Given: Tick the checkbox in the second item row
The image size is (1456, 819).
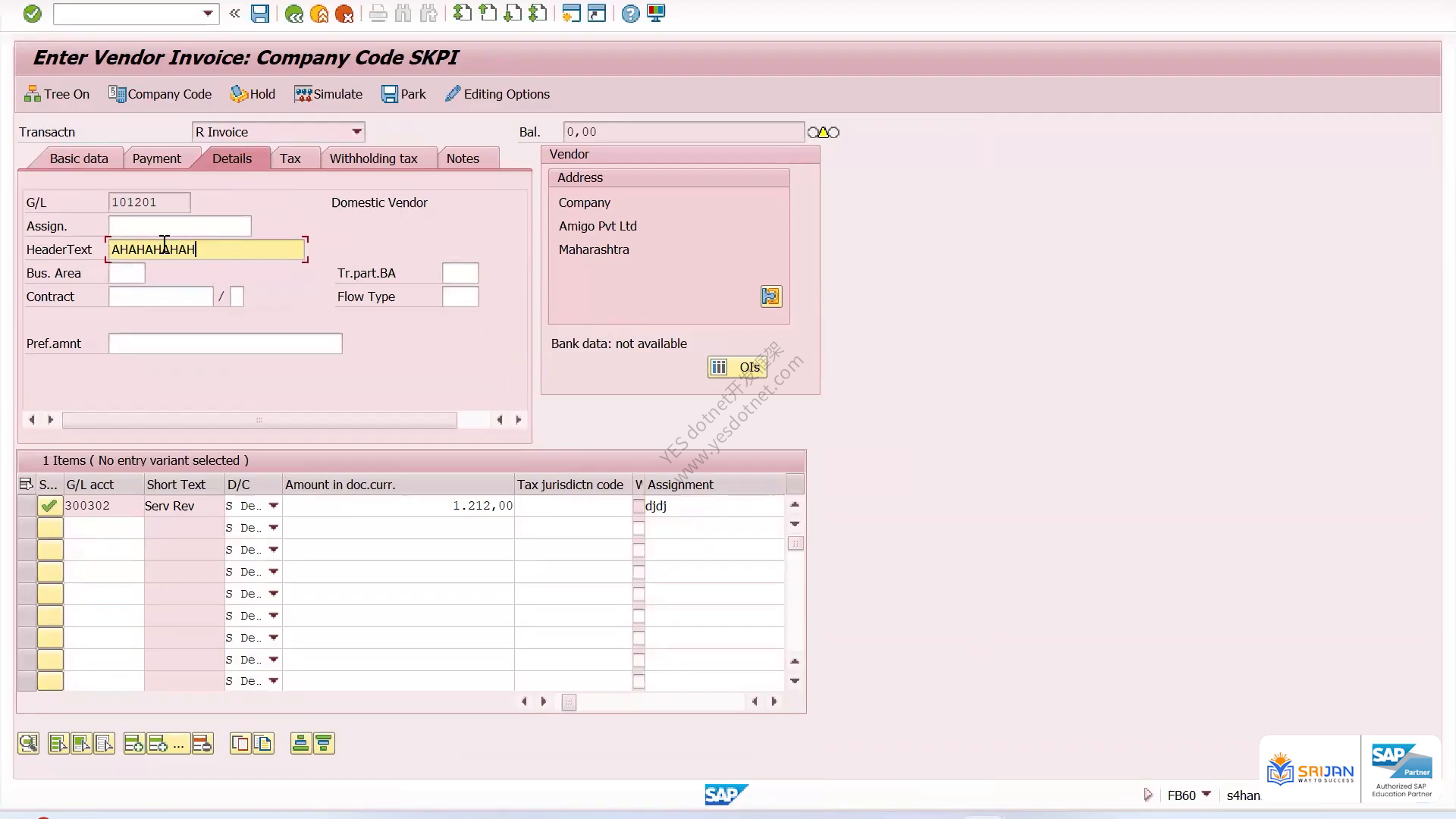Looking at the screenshot, I should point(639,529).
